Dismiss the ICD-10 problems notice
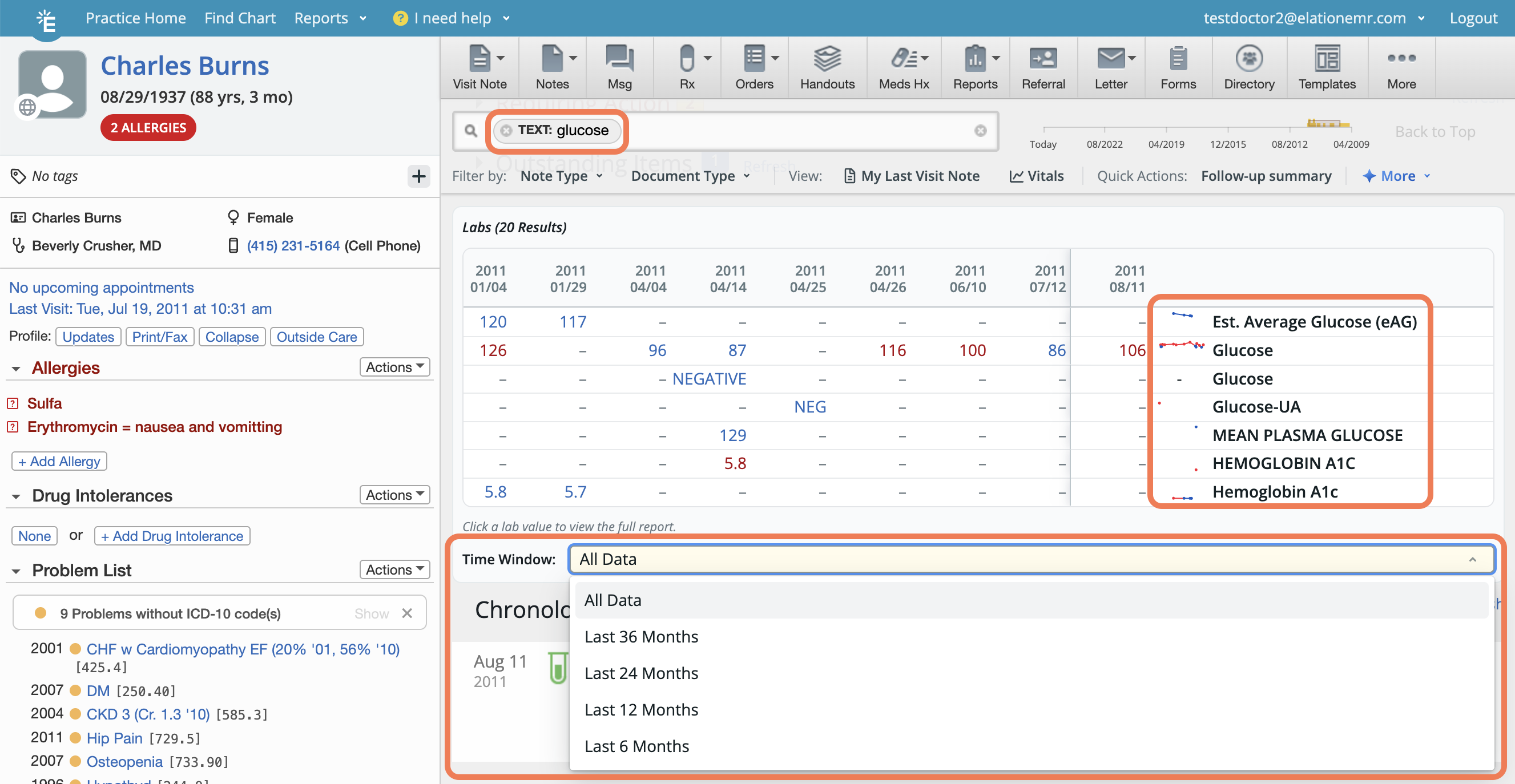 (407, 613)
